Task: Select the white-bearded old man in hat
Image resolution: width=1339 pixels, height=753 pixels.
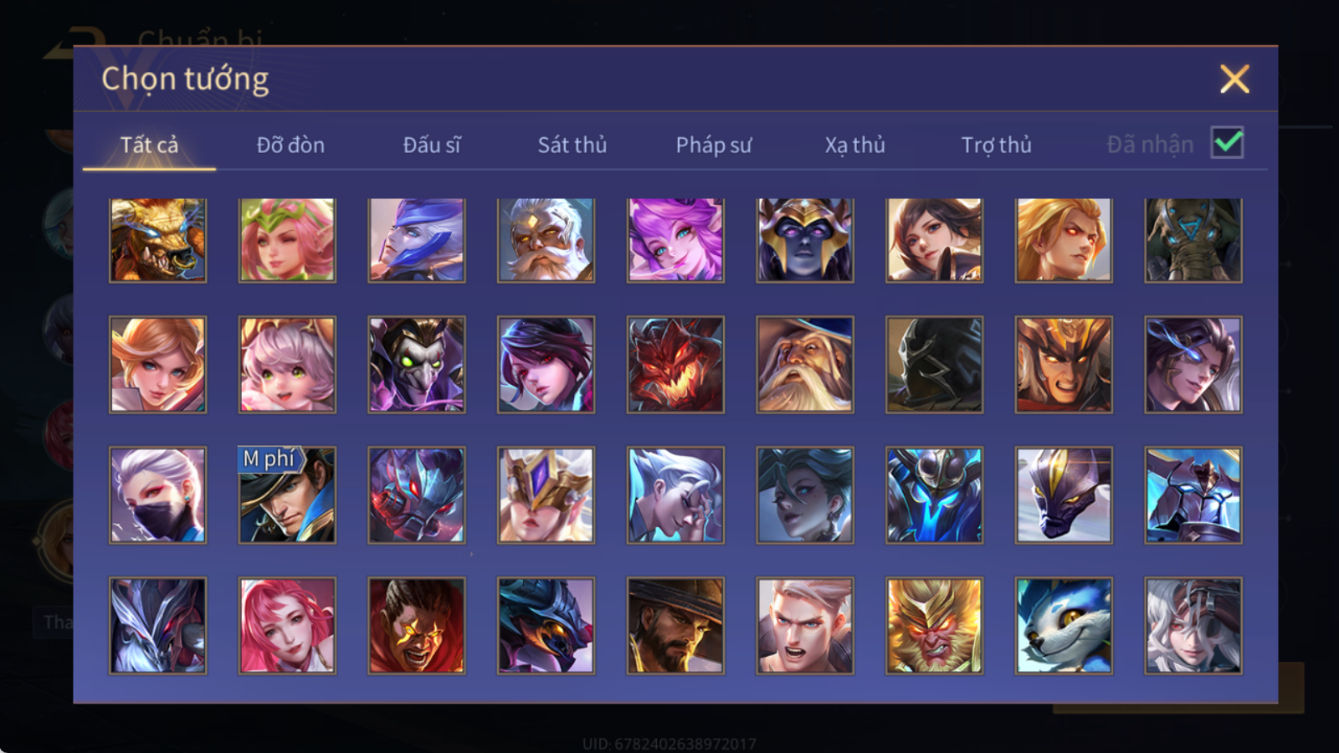Action: 805,365
